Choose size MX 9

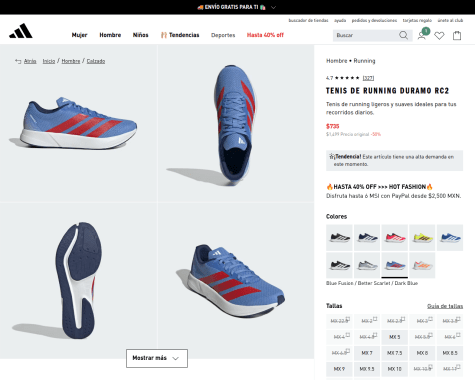(339, 369)
